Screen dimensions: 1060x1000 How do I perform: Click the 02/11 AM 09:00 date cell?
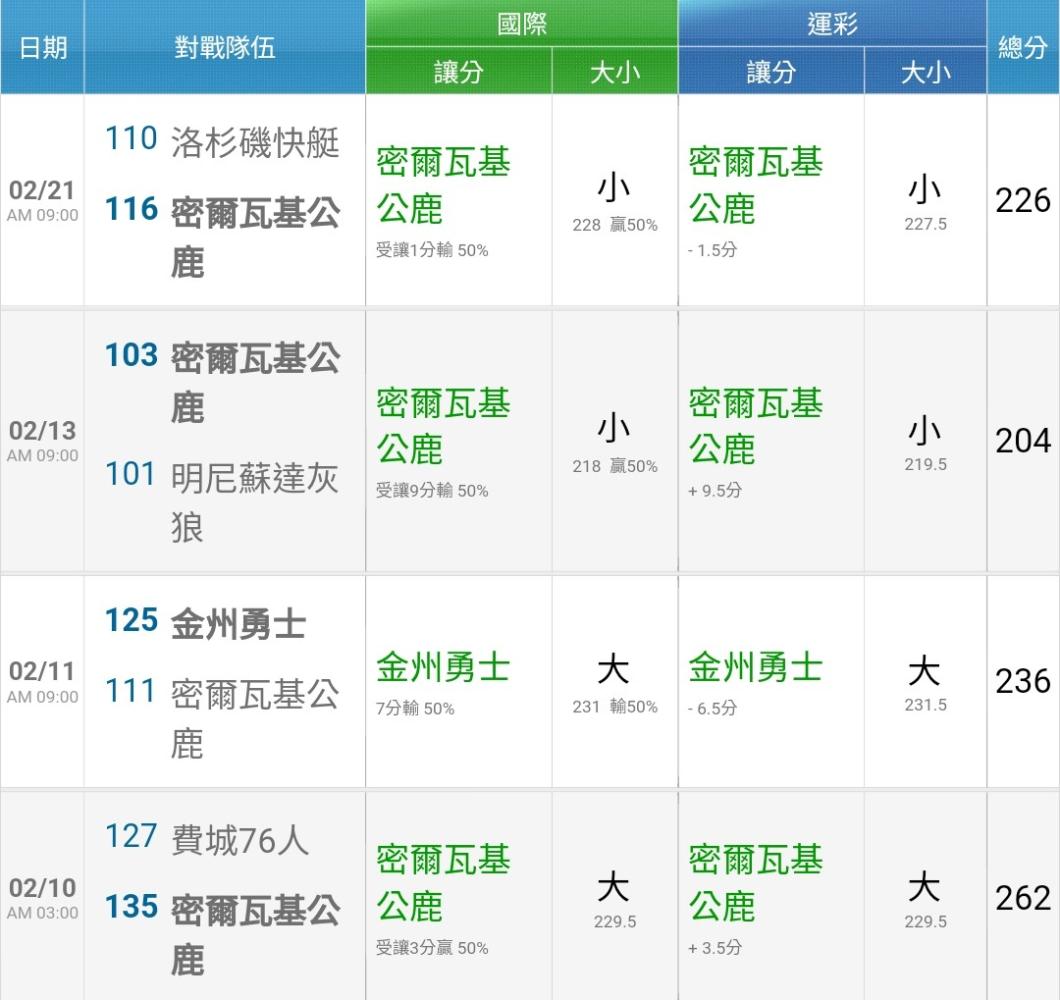point(43,682)
